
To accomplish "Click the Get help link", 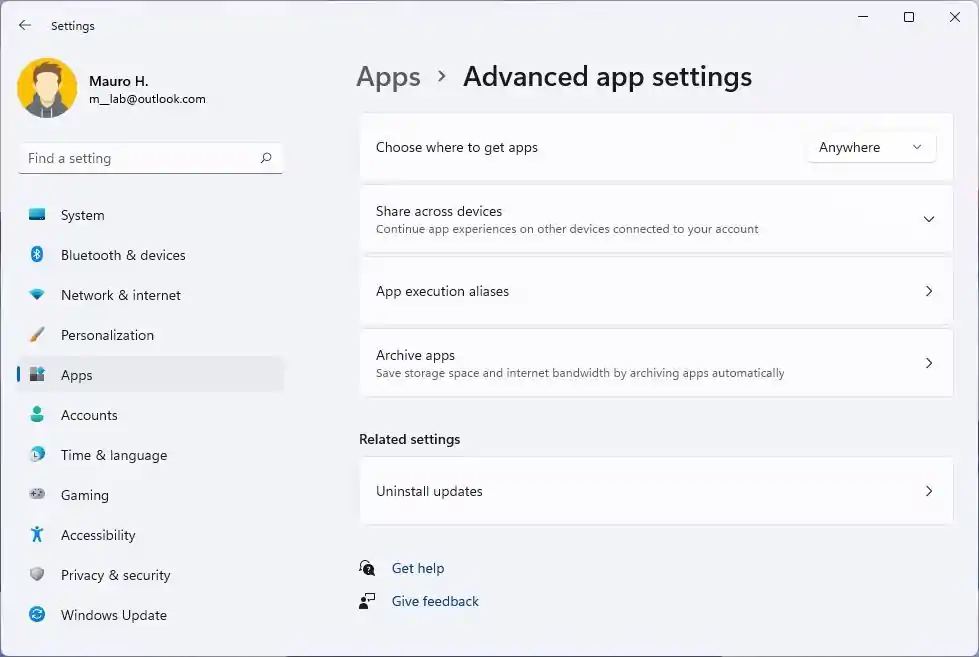I will (418, 568).
